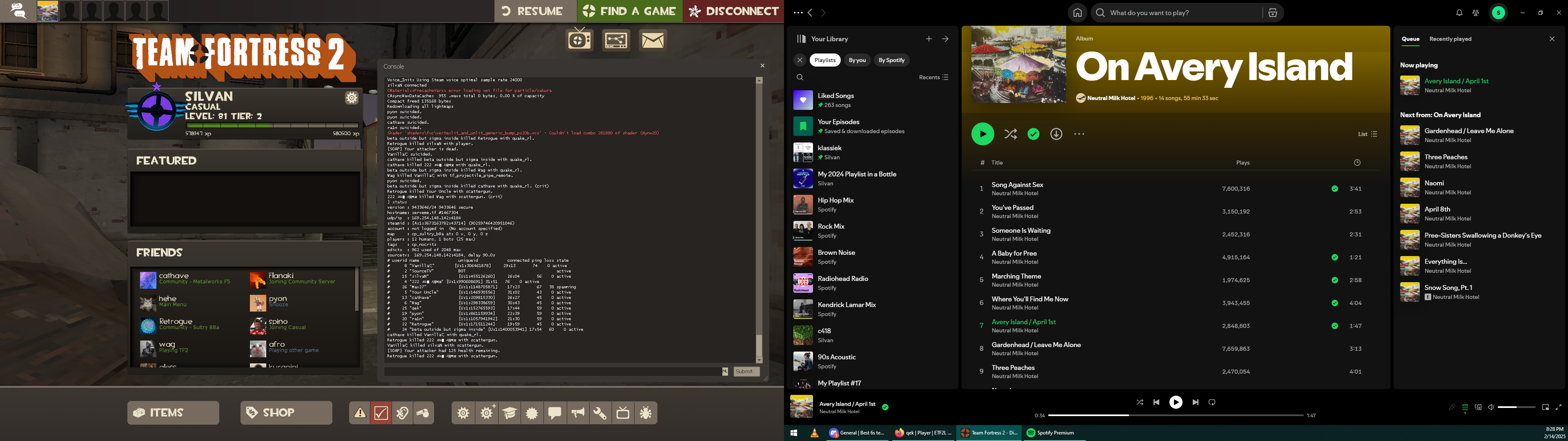Open the TF2 mail envelope icon
The image size is (1568, 441).
point(653,40)
